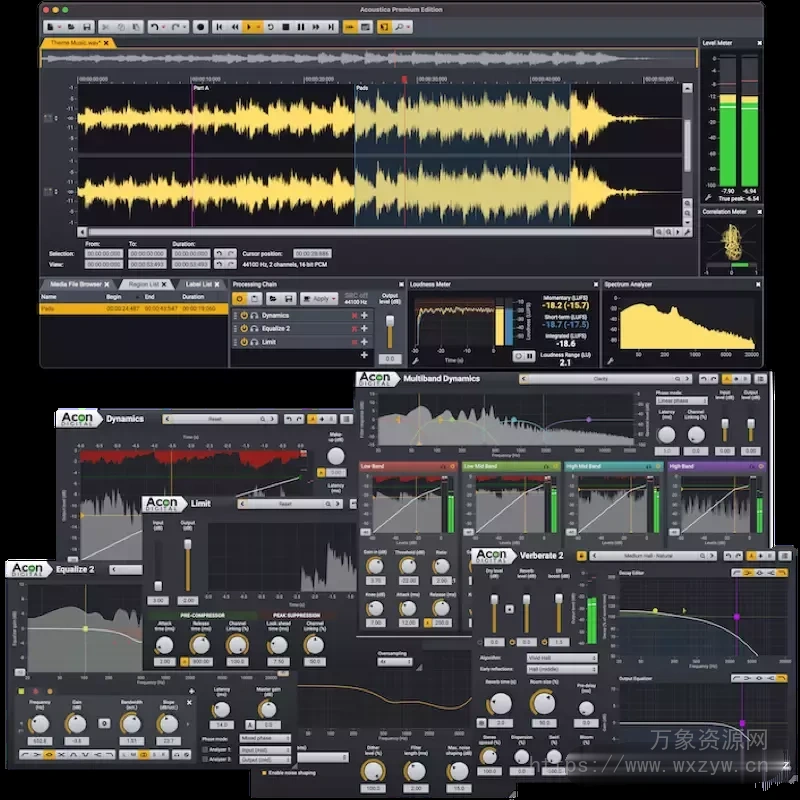Click the Stop playback button
The width and height of the screenshot is (800, 800).
click(x=285, y=26)
